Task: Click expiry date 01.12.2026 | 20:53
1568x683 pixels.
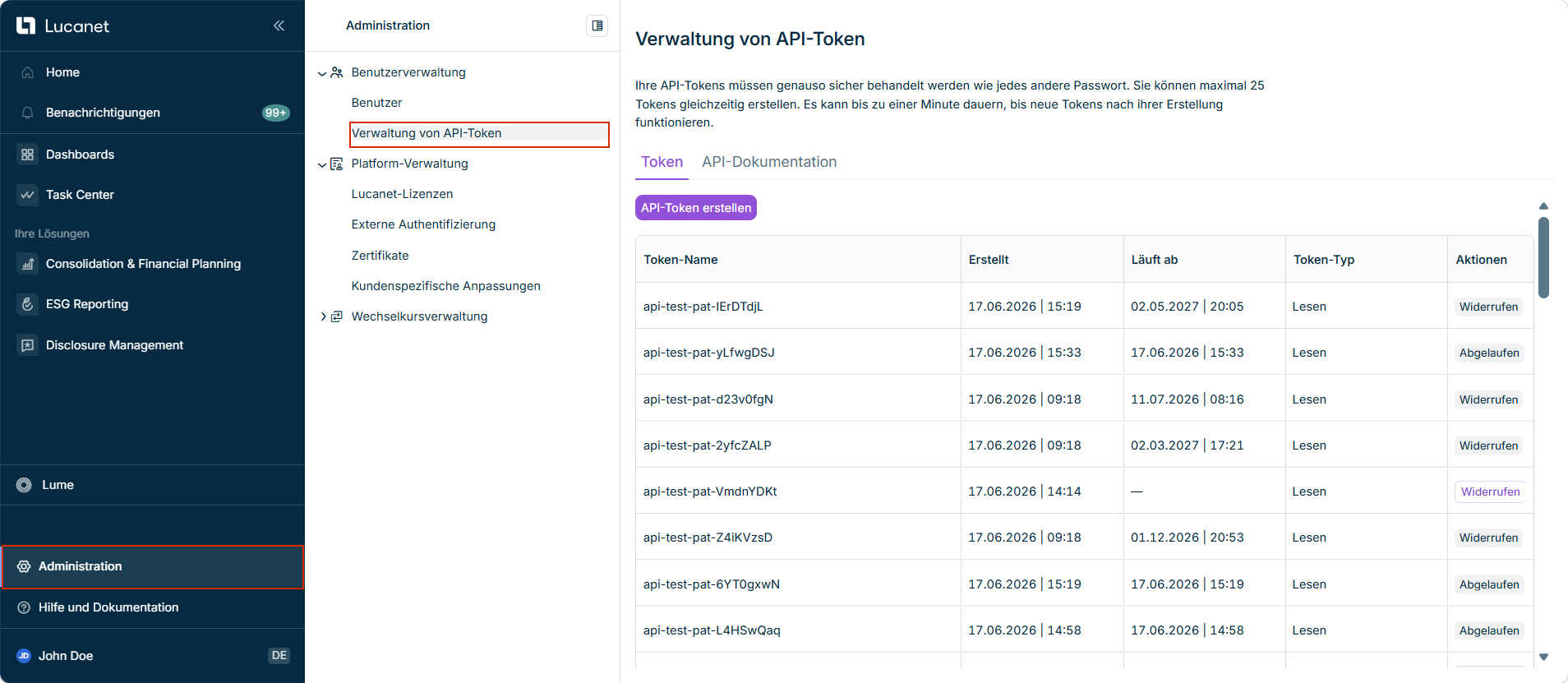Action: (1188, 538)
